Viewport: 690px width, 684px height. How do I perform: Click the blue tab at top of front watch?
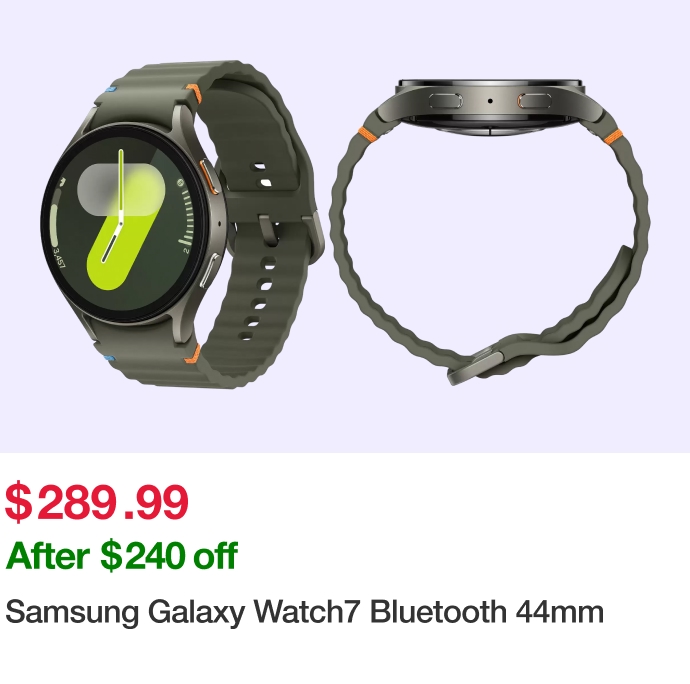[110, 90]
